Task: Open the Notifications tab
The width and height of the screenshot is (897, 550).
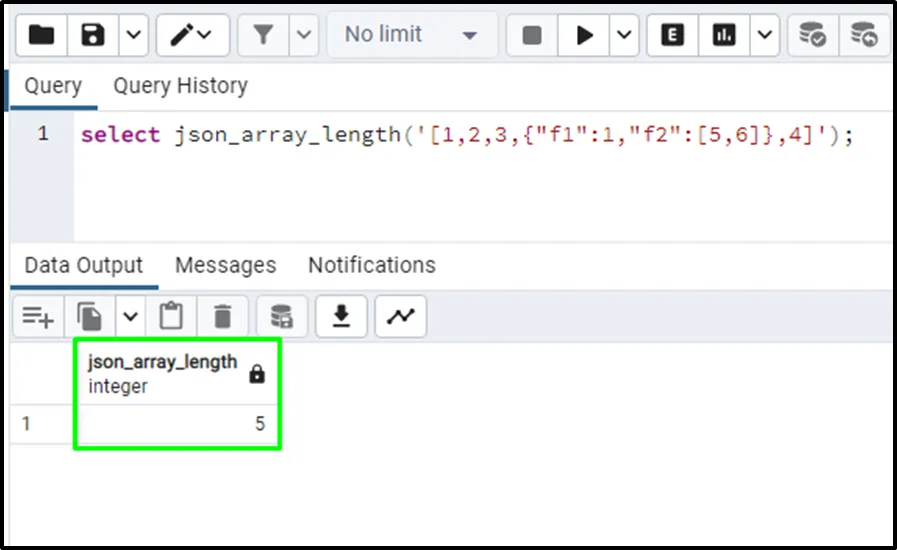Action: pyautogui.click(x=371, y=265)
